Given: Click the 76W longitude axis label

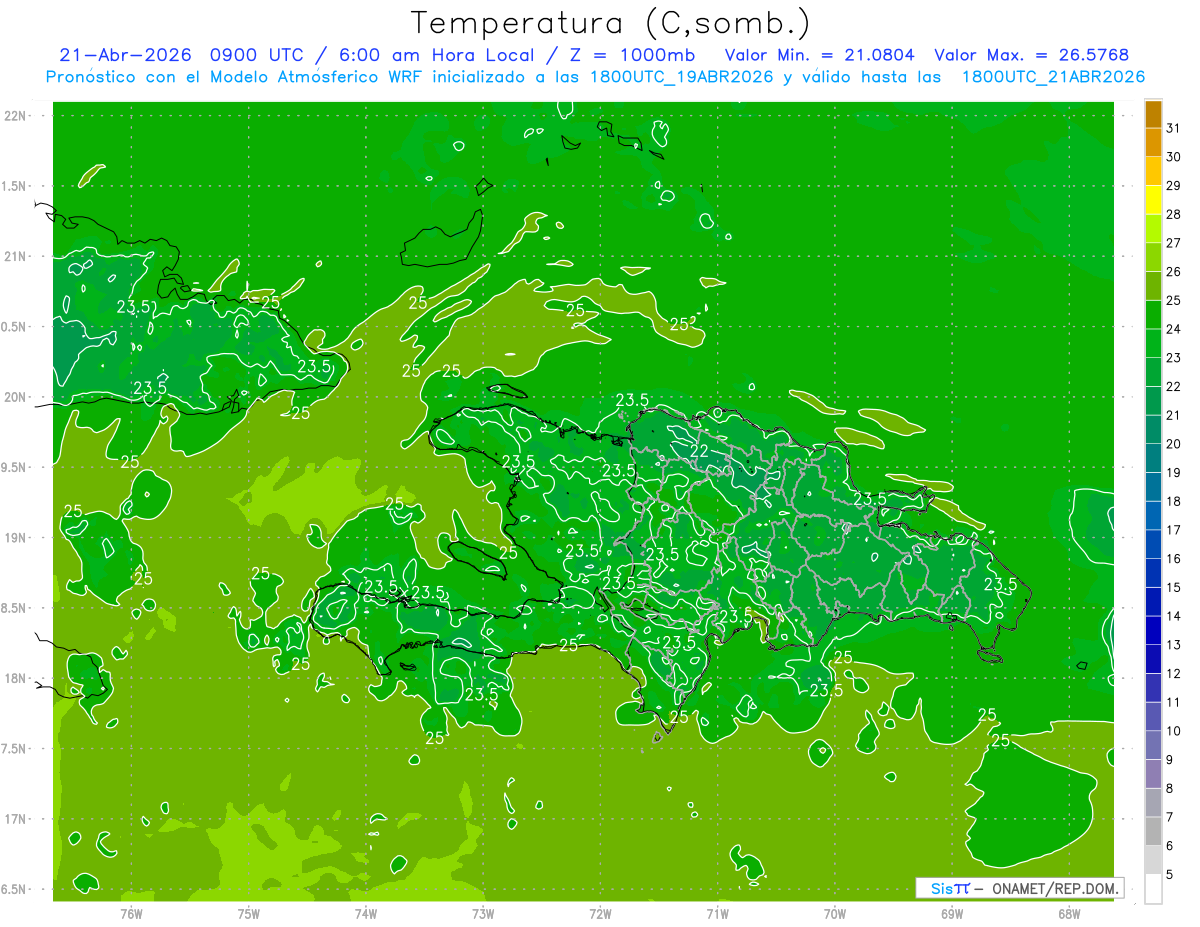Looking at the screenshot, I should click(x=131, y=913).
